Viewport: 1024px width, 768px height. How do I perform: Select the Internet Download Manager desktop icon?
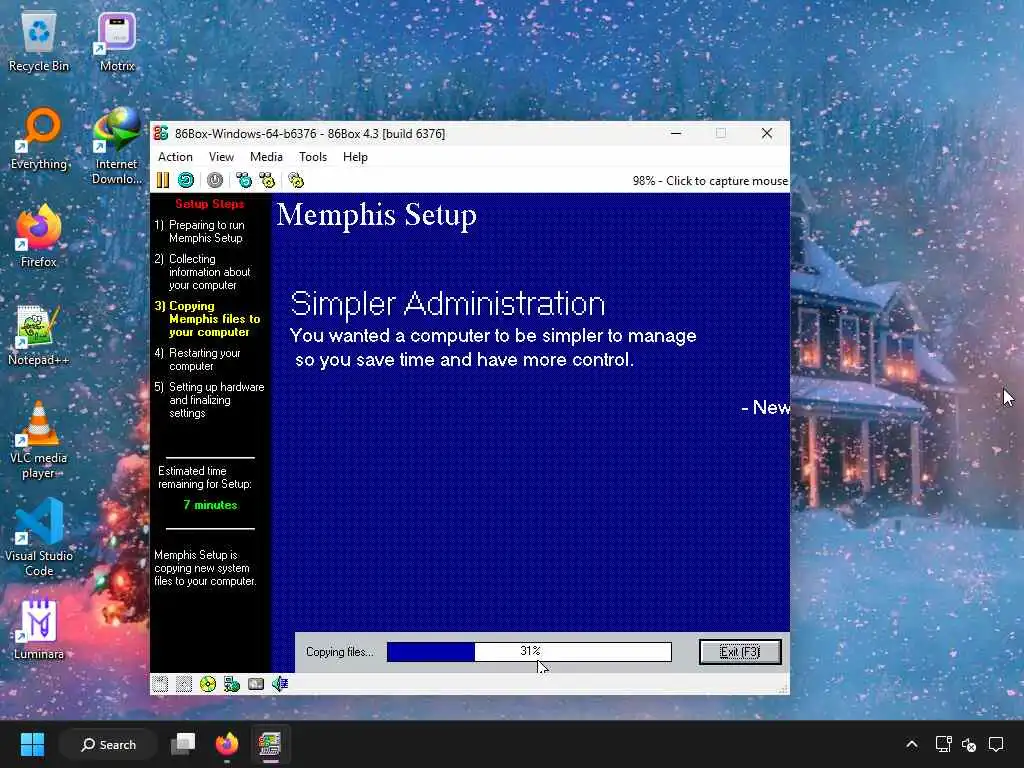117,147
